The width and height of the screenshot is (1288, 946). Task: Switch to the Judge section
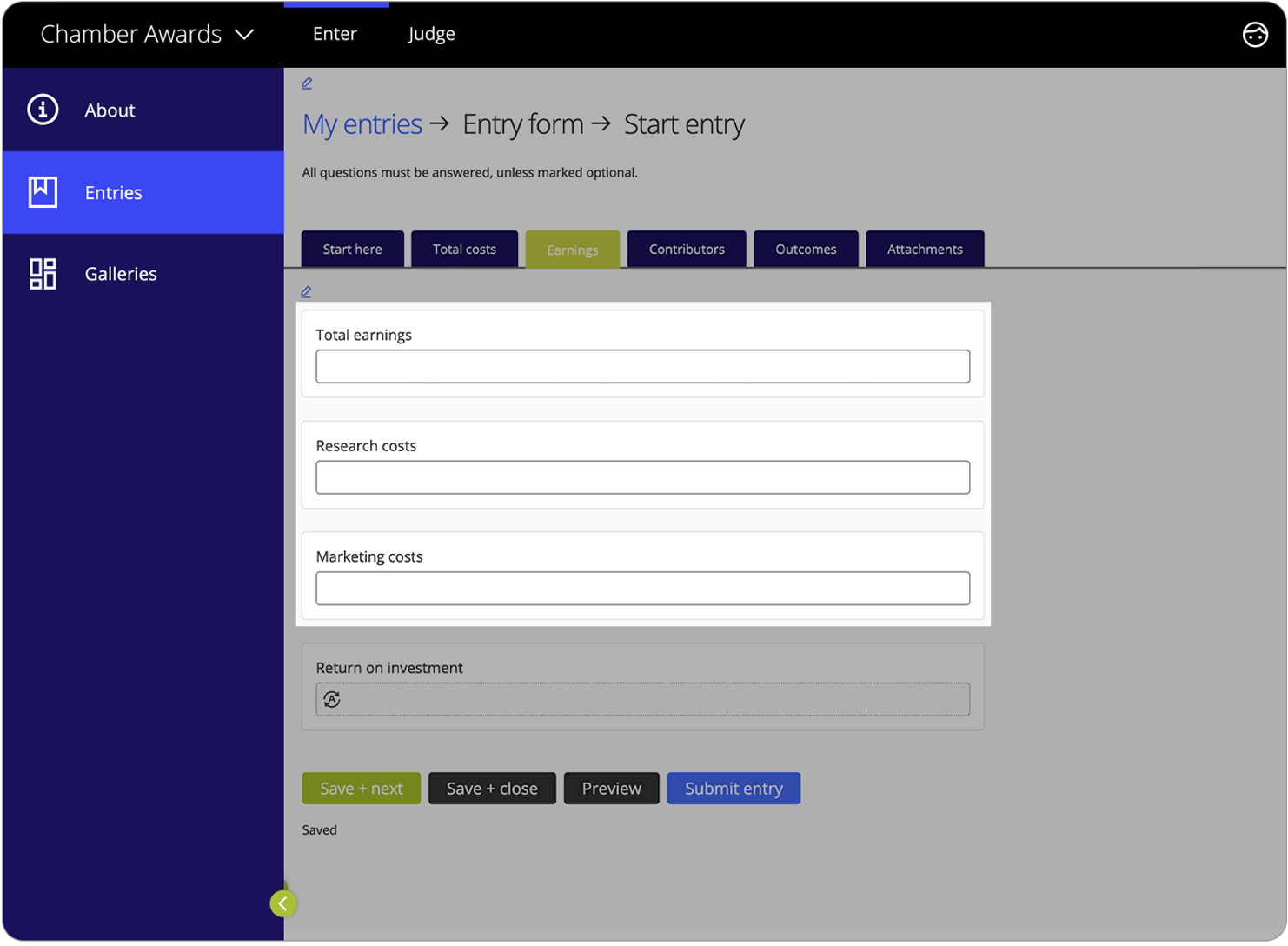pyautogui.click(x=431, y=34)
